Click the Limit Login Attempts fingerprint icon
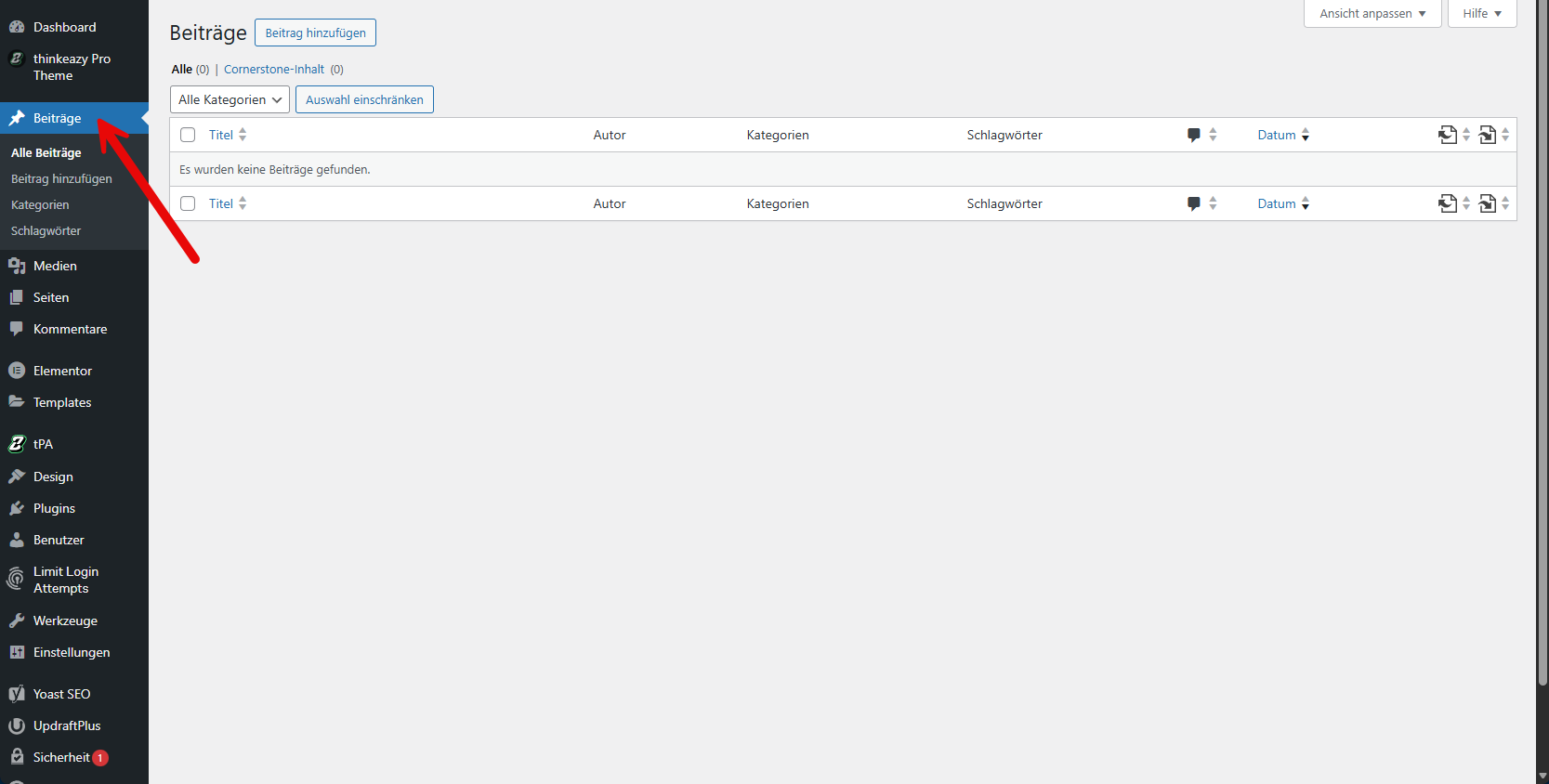This screenshot has width=1549, height=784. 16,579
